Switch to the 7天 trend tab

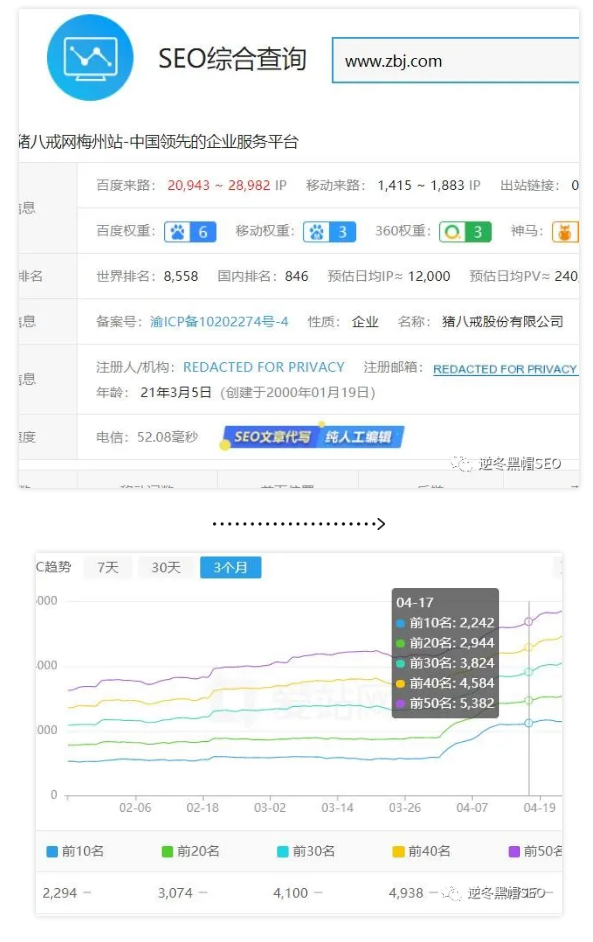[108, 567]
